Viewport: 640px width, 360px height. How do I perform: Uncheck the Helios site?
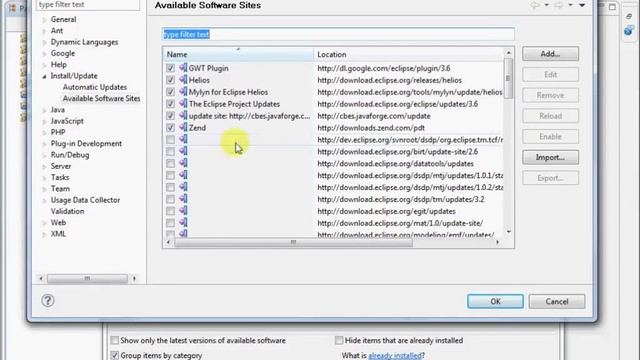pyautogui.click(x=170, y=80)
